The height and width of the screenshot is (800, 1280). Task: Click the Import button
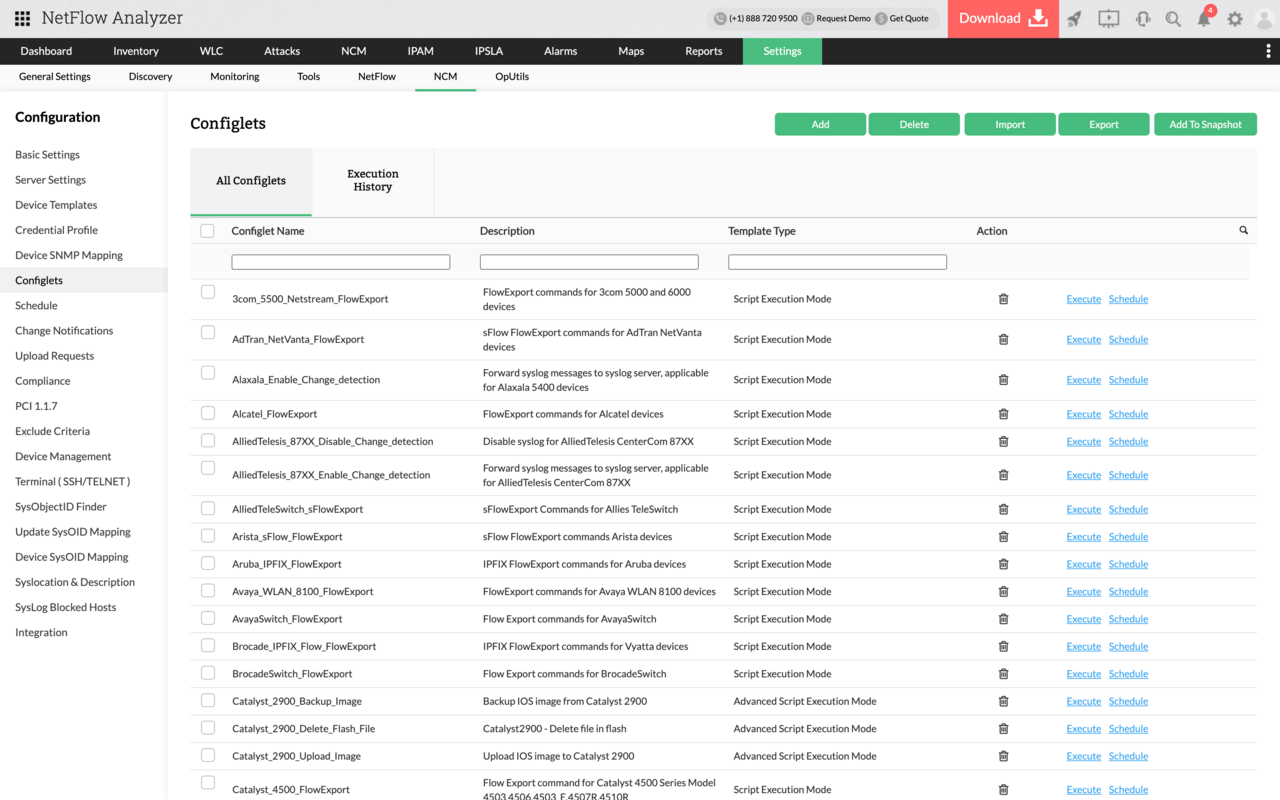[1010, 124]
